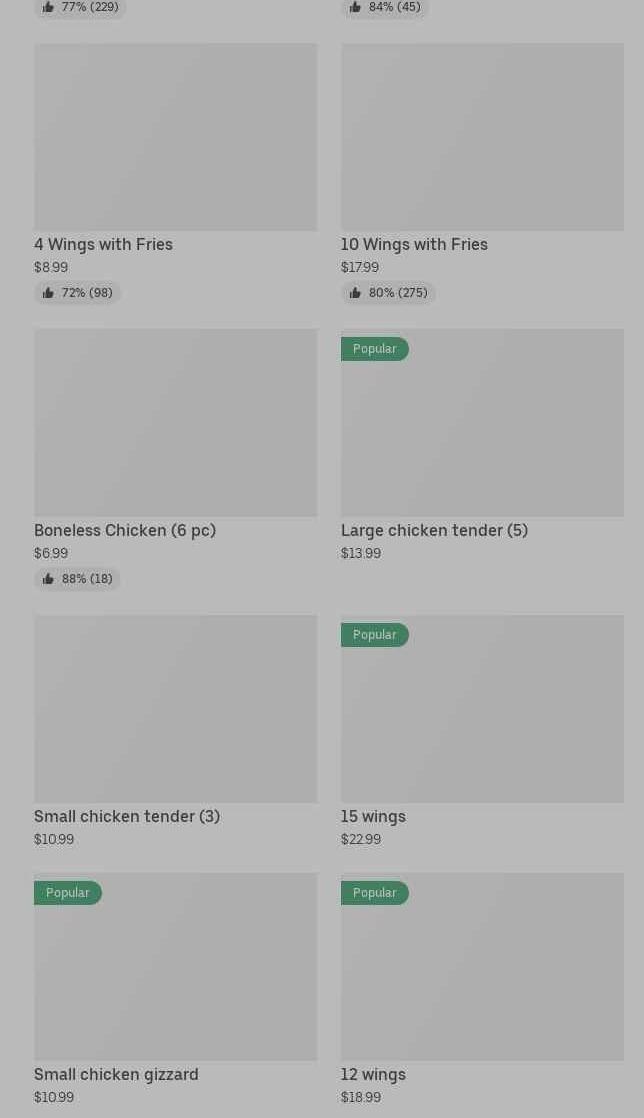644x1118 pixels.
Task: Click thumbs-up icon under 10 Wings with Fries
Action: (x=355, y=293)
